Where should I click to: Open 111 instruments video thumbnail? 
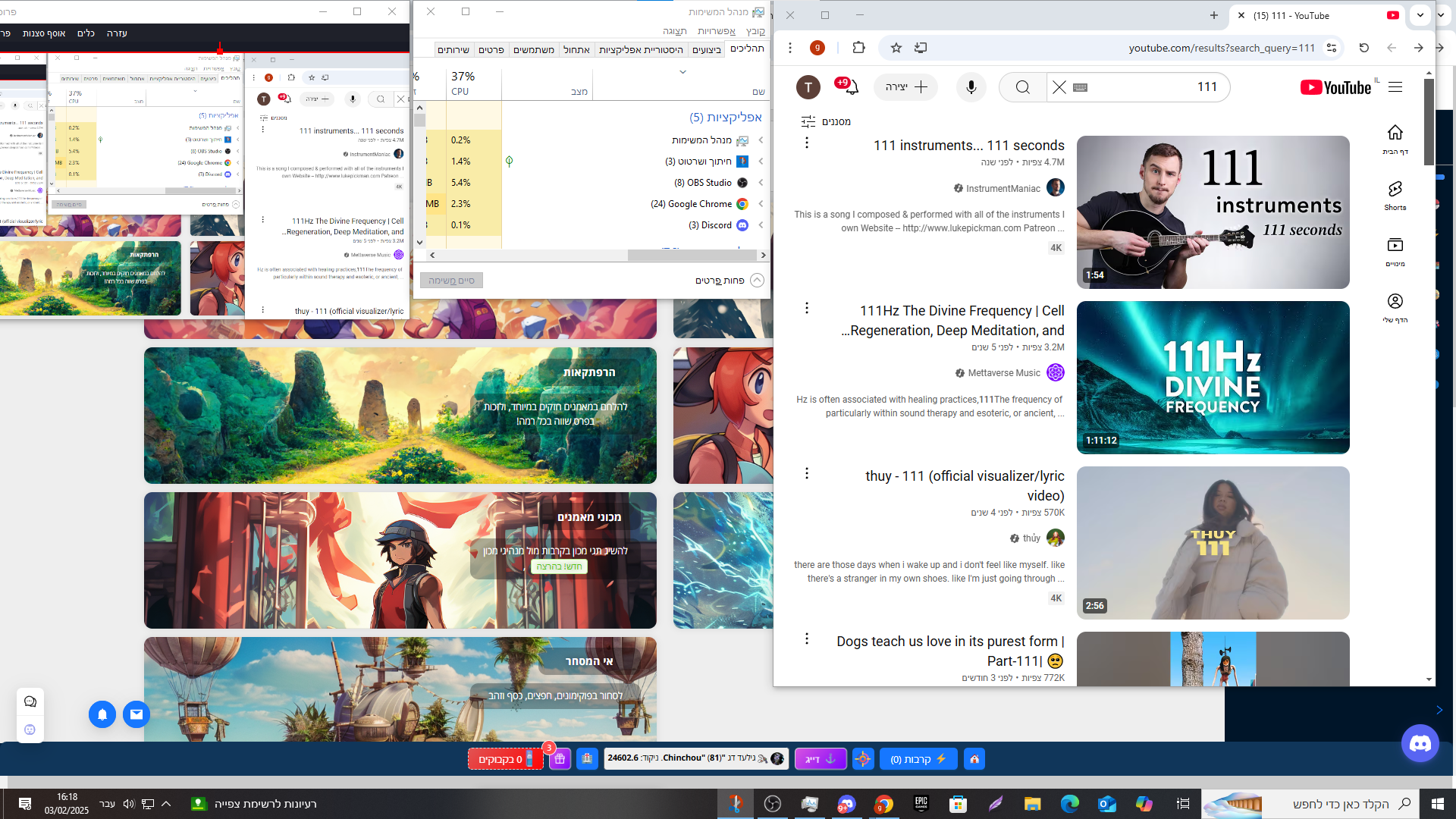(1213, 212)
